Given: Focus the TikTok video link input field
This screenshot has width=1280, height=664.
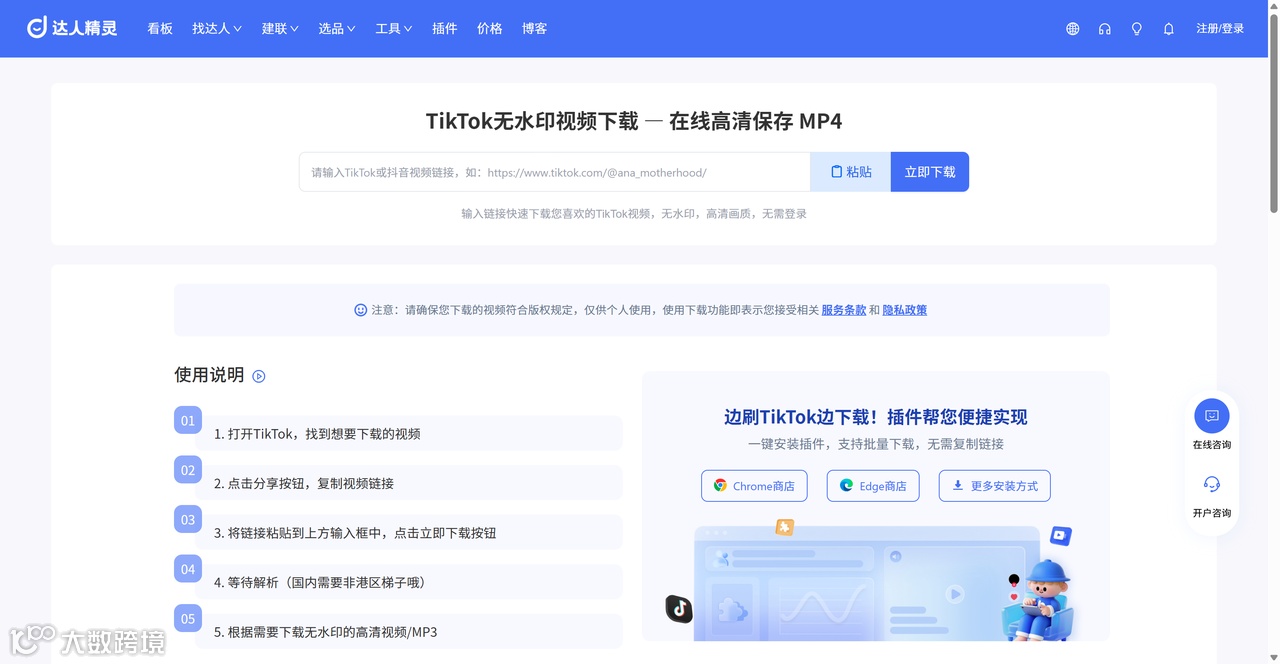Looking at the screenshot, I should click(x=555, y=172).
